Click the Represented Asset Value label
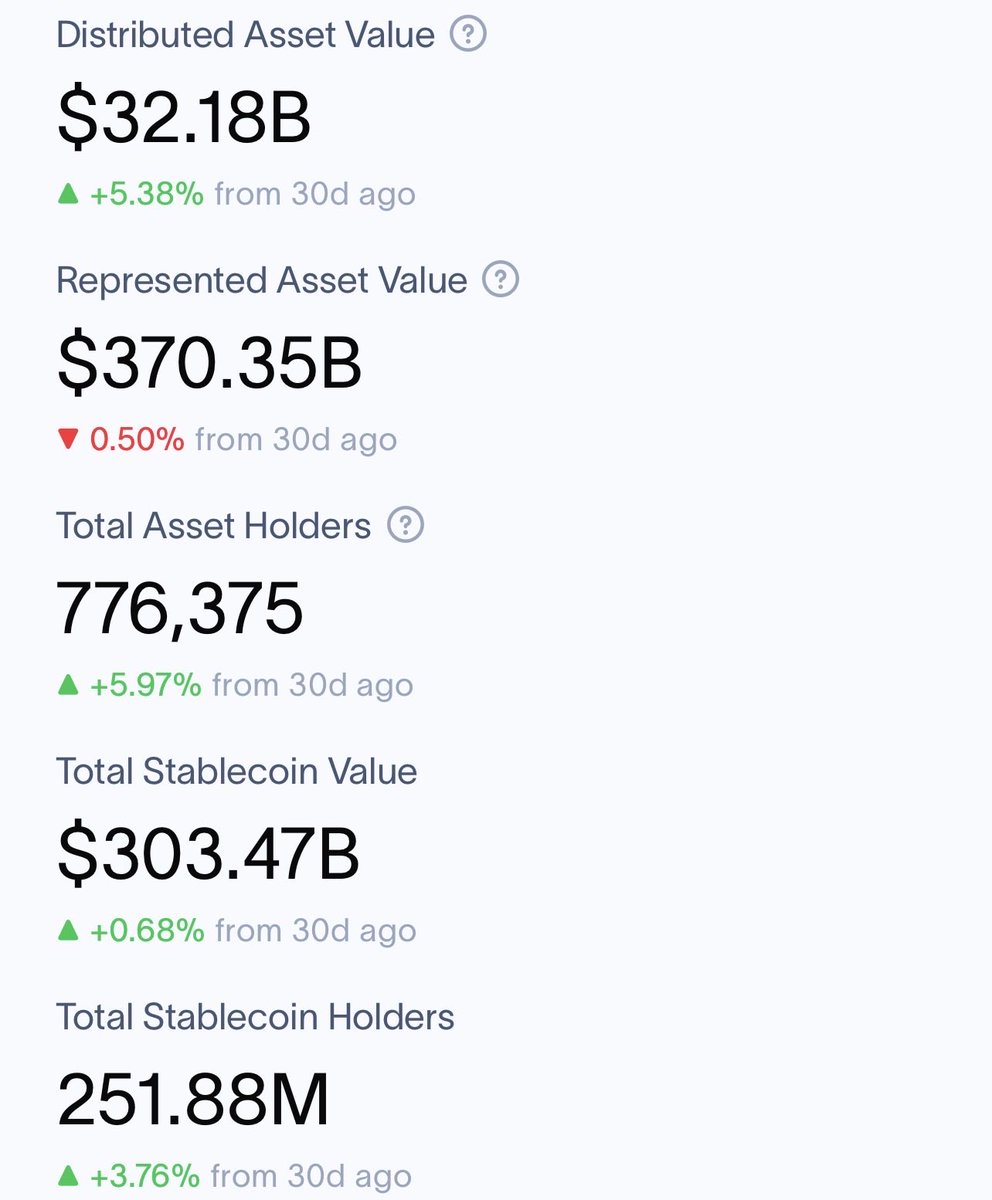992x1200 pixels. click(262, 280)
